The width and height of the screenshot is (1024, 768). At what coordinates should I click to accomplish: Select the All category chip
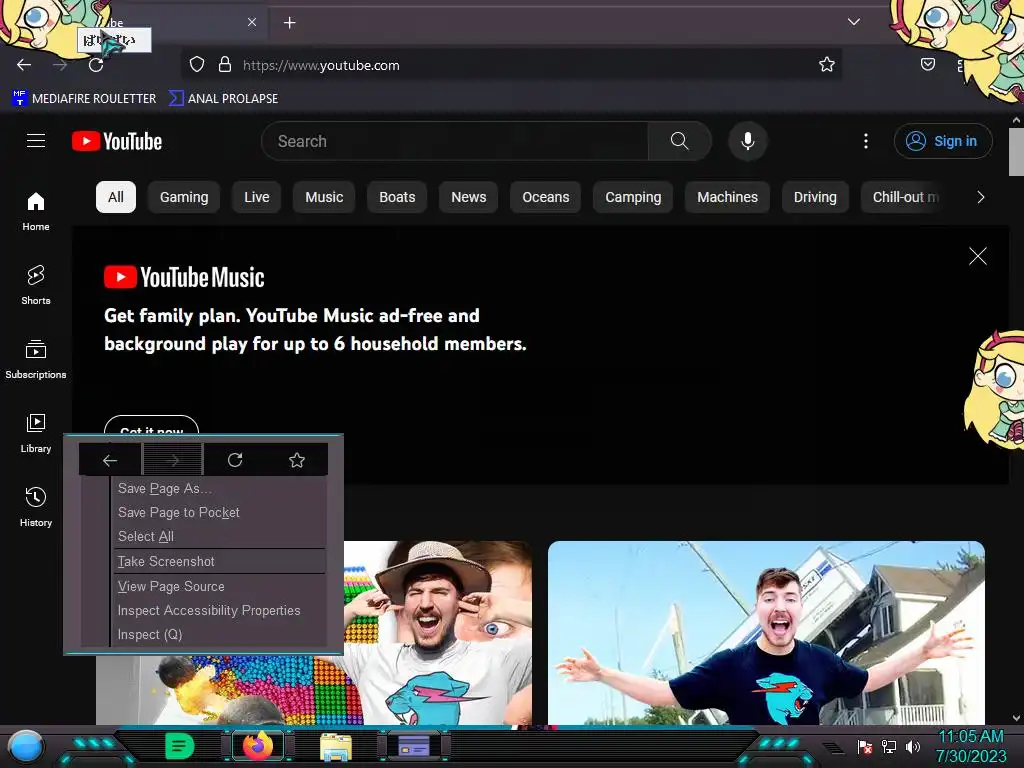(x=116, y=197)
